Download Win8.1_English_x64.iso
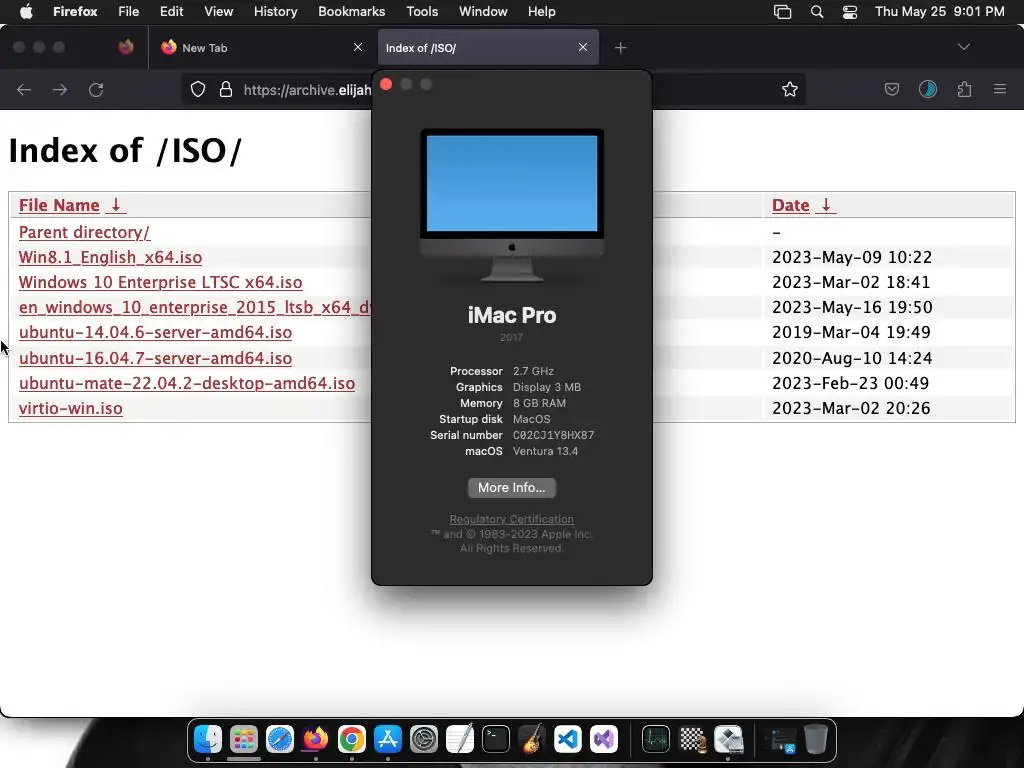 tap(110, 257)
